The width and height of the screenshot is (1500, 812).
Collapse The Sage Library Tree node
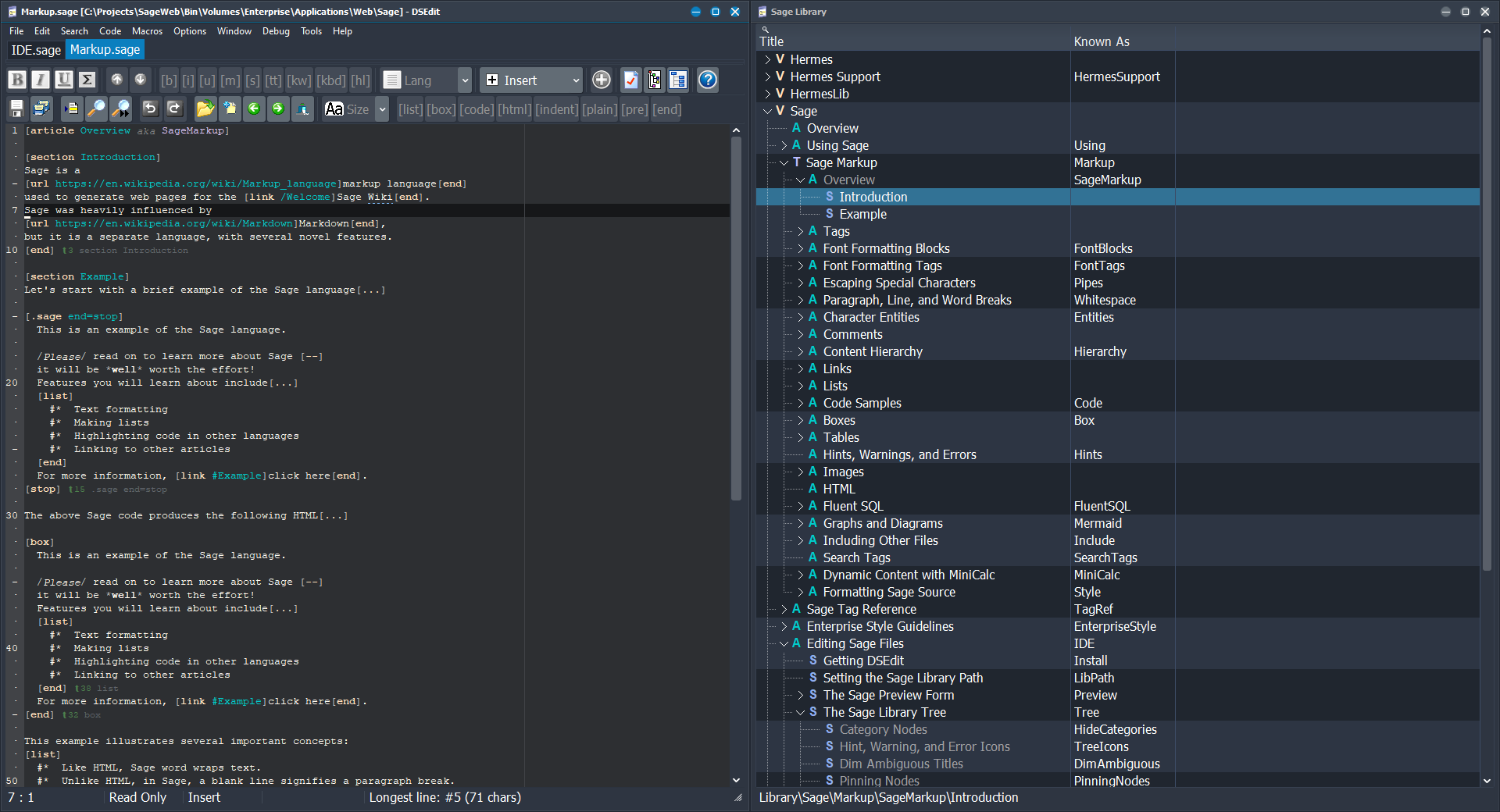point(801,712)
